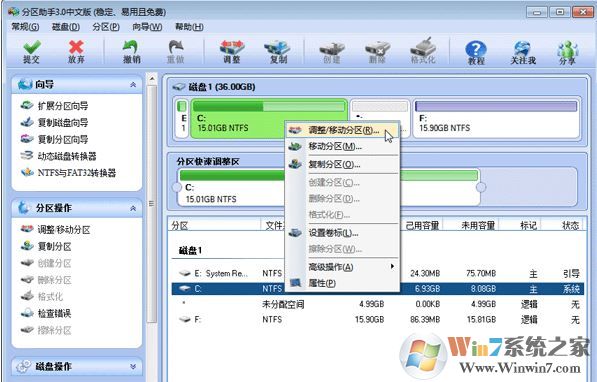Viewport: 597px width, 382px height.
Task: Click the 提交 (commit) green check toolbar icon
Action: [x=32, y=51]
